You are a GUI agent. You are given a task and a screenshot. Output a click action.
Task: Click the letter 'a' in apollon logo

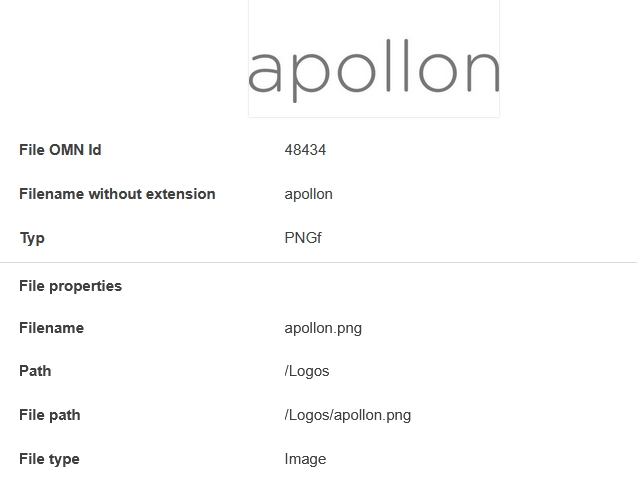[x=265, y=72]
